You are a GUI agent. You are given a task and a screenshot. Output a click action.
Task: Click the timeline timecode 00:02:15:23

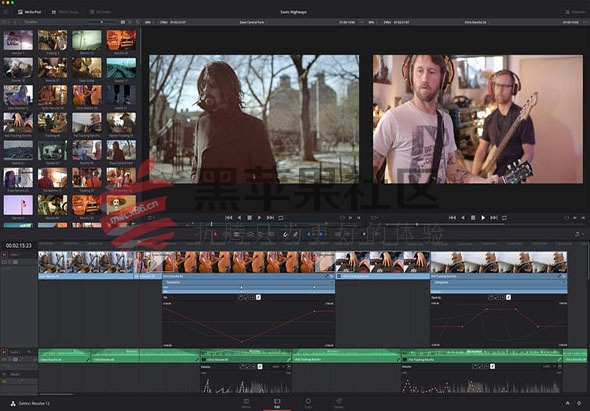(19, 245)
